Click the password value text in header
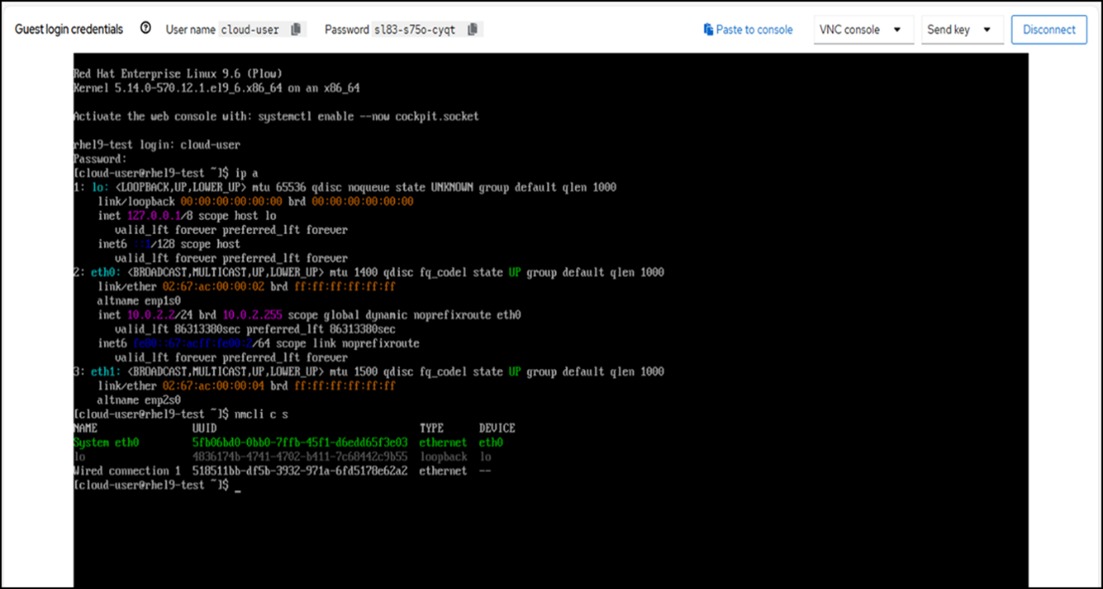Screen dimensions: 1103x589 pyautogui.click(x=416, y=30)
